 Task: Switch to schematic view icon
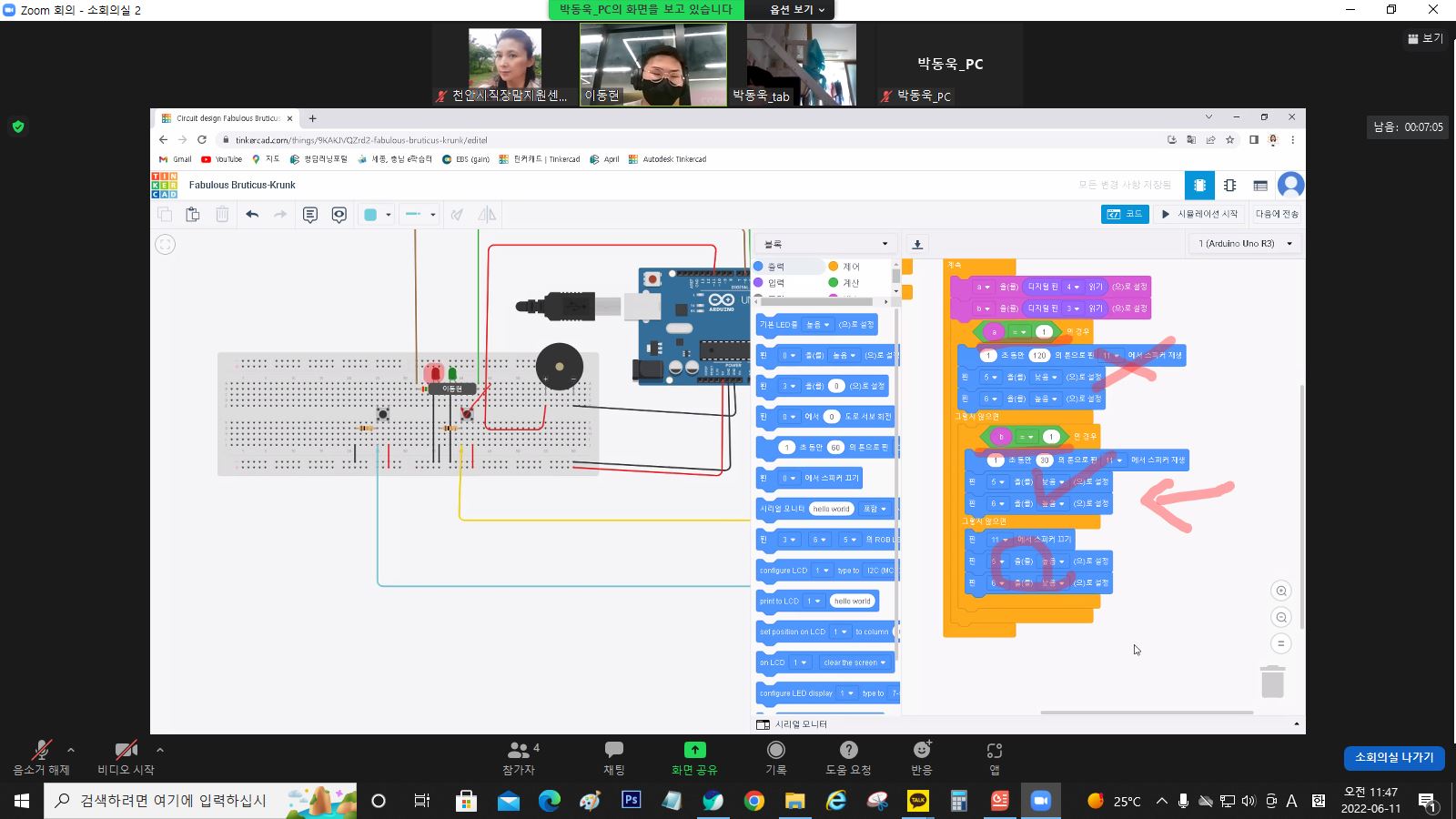point(1229,186)
